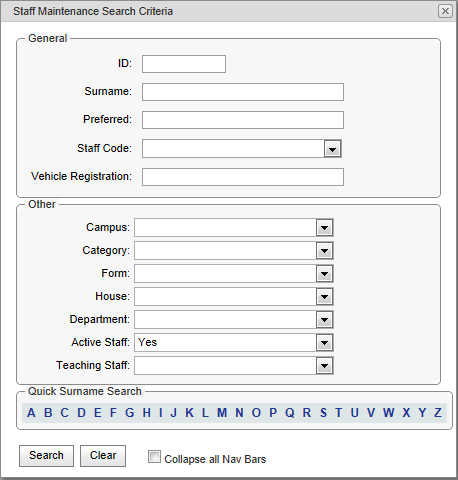458x480 pixels.
Task: Choose letter E quick search
Action: [97, 413]
